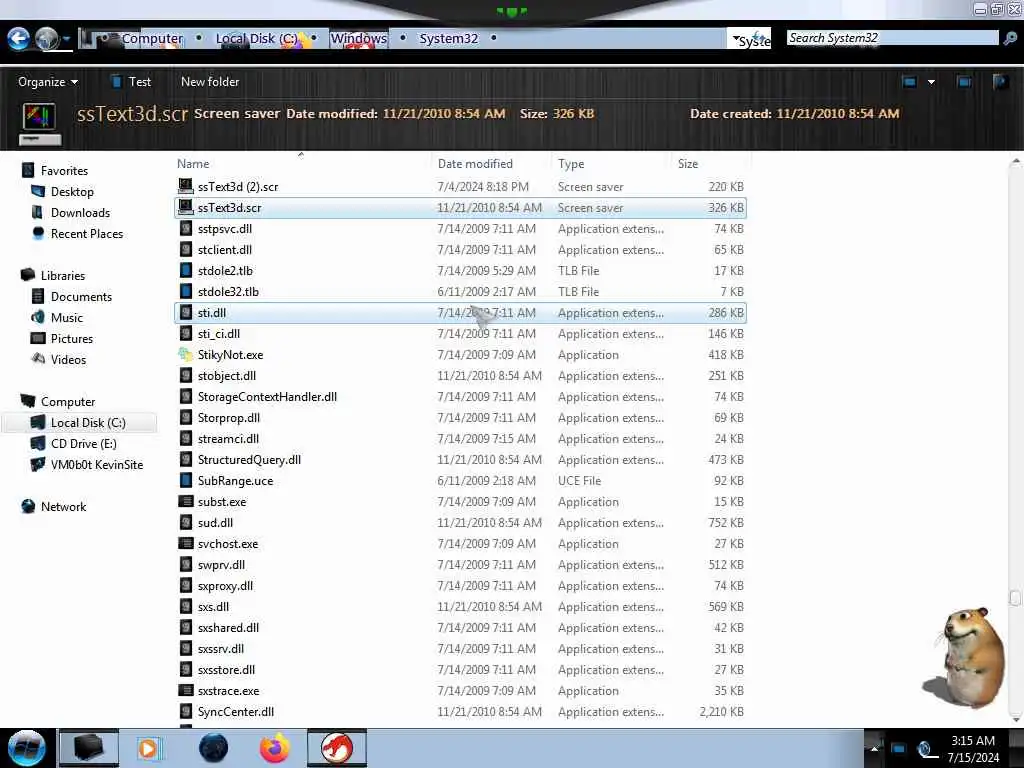Open Firefox from the taskbar
1024x768 pixels.
coord(275,748)
